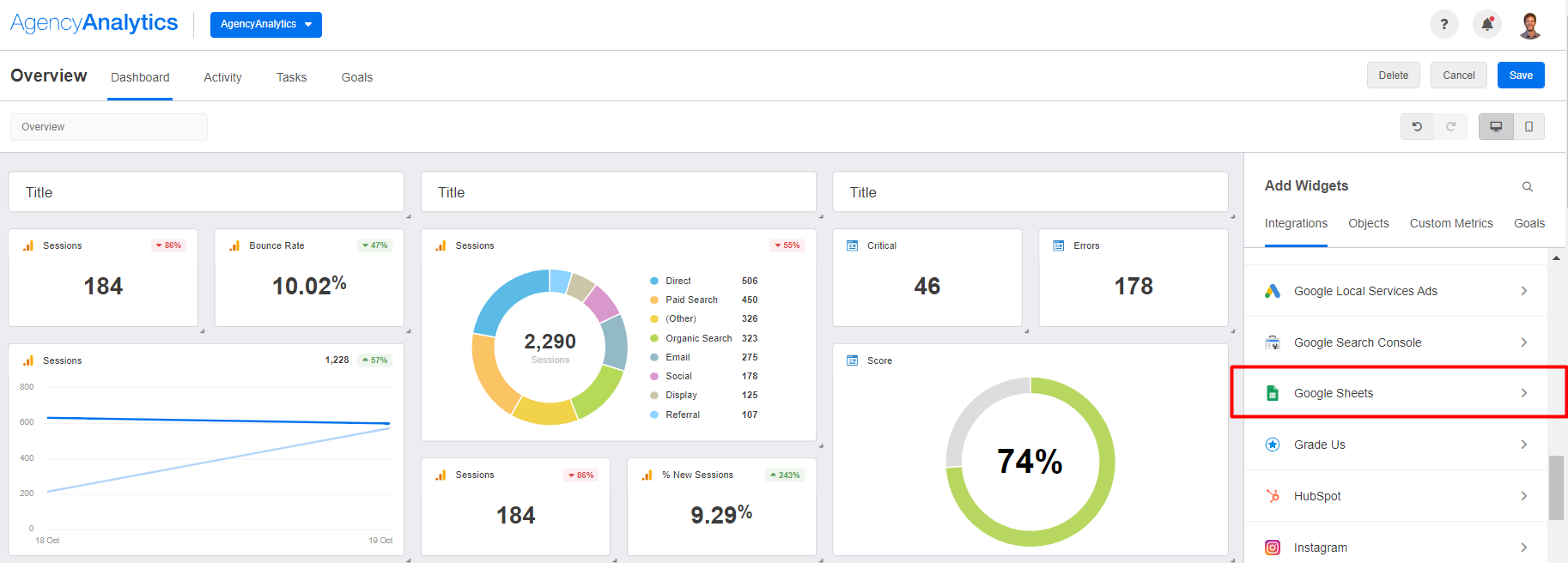Click the help question mark icon

[x=1443, y=24]
